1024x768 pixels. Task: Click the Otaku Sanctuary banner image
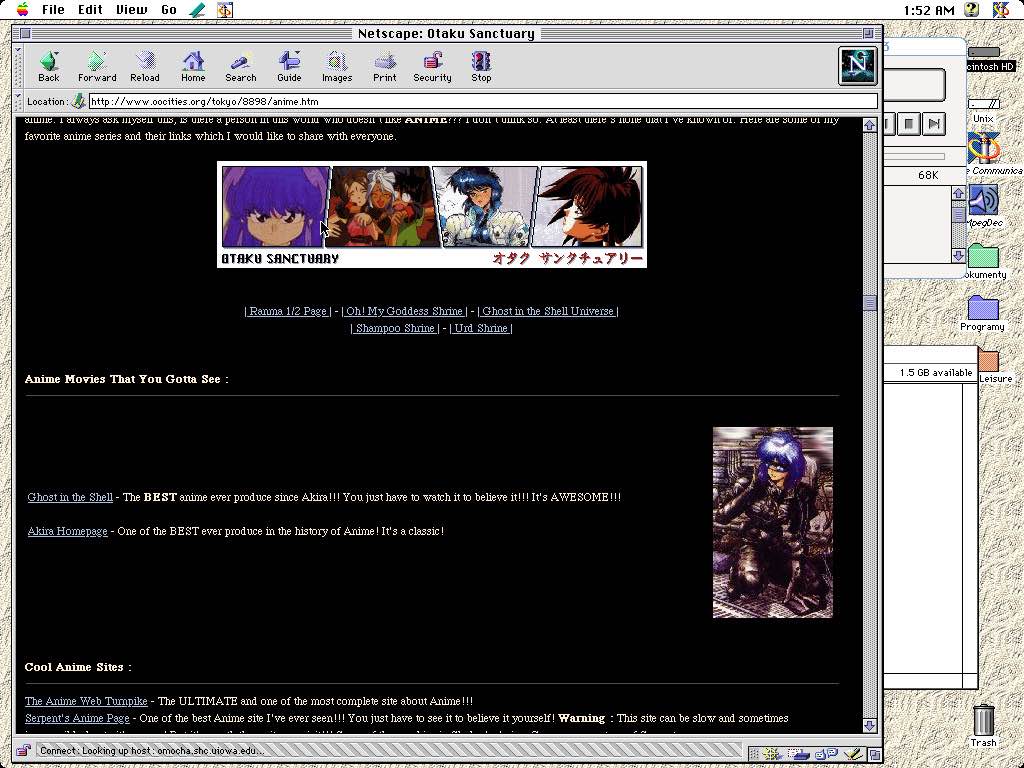click(432, 214)
